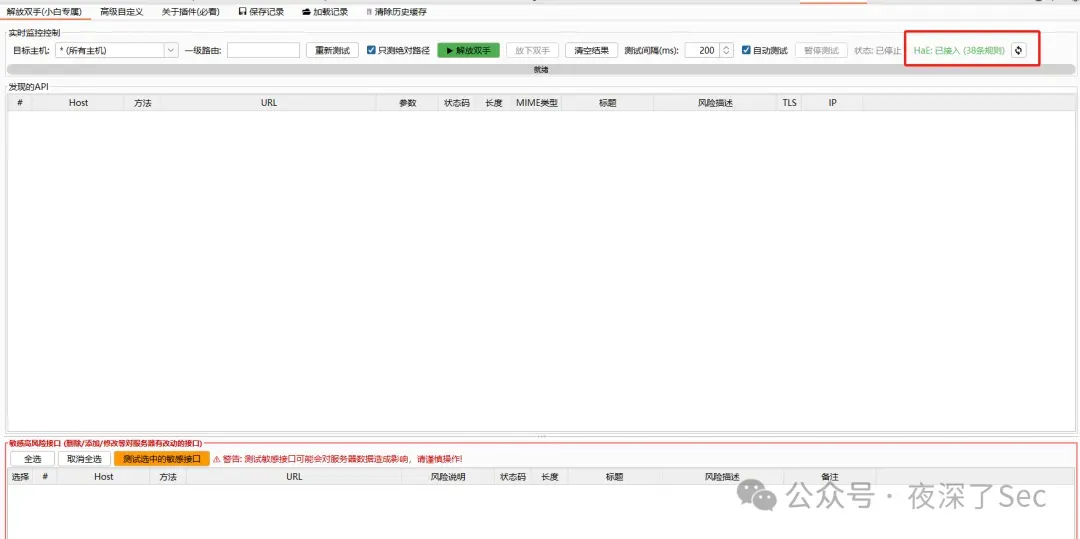Switch to the 解放双手(小白专属) tab

point(44,12)
